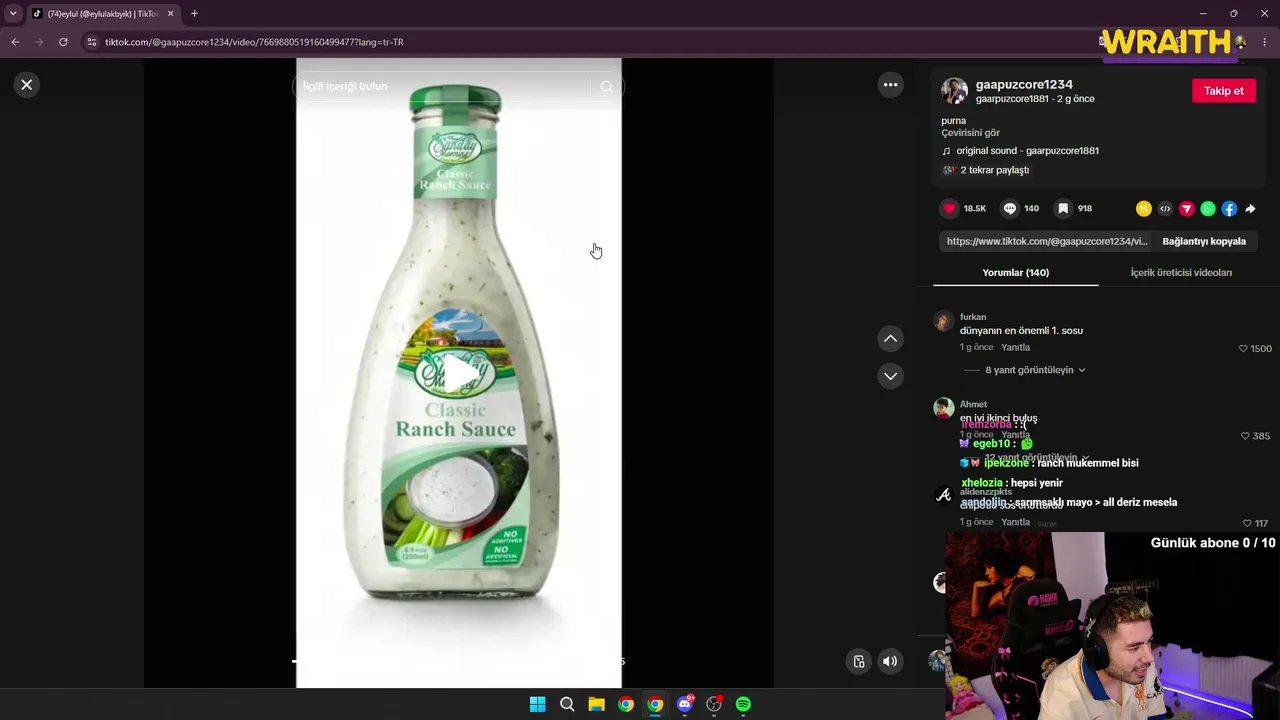Select the video share URL text field
Screen dimensions: 1280x720
pos(1046,241)
